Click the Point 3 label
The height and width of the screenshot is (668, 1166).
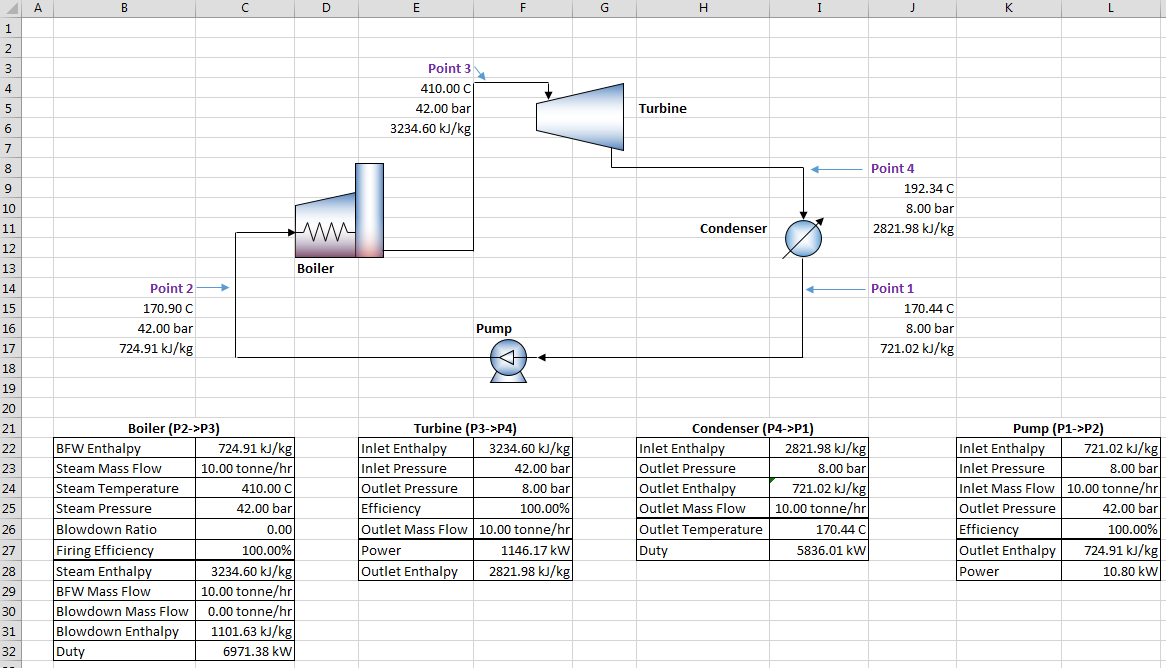(x=449, y=68)
